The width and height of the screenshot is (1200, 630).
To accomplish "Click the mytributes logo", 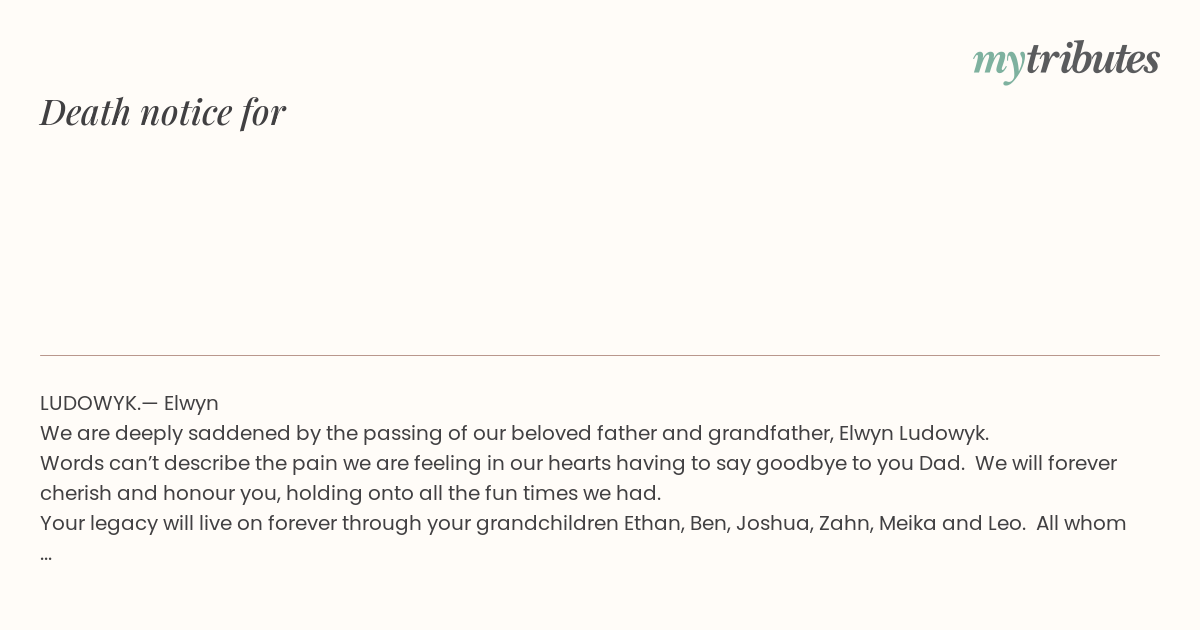I will (1066, 60).
